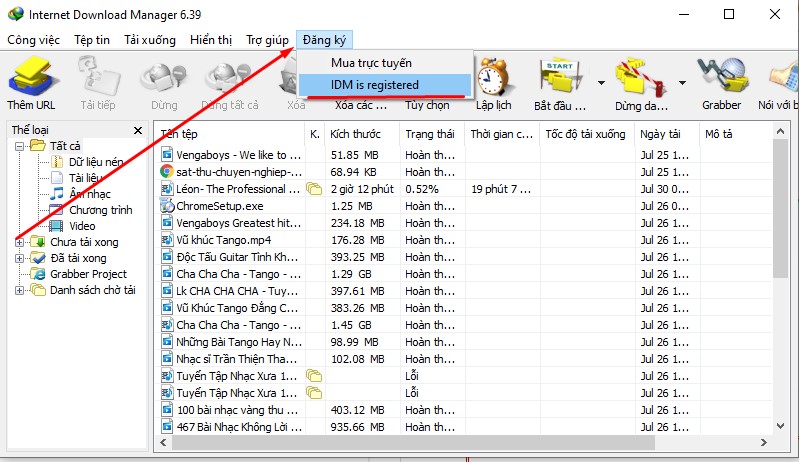Open the Tệp tin menu
Viewport: 799px width, 462px height.
click(x=92, y=40)
